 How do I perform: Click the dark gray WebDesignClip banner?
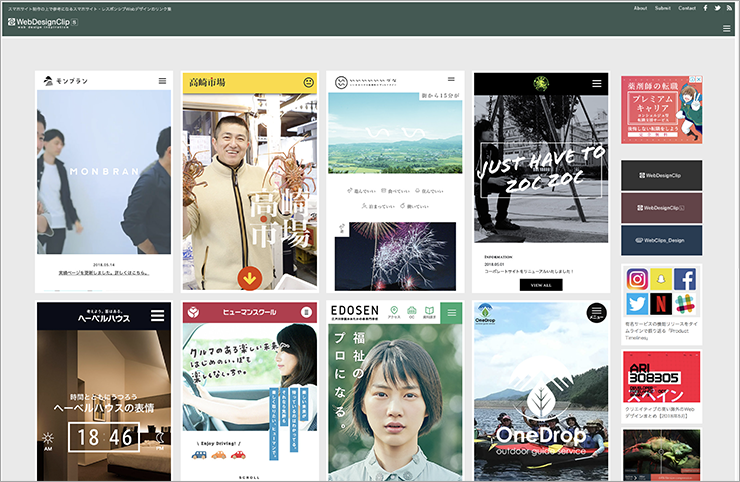[x=662, y=175]
